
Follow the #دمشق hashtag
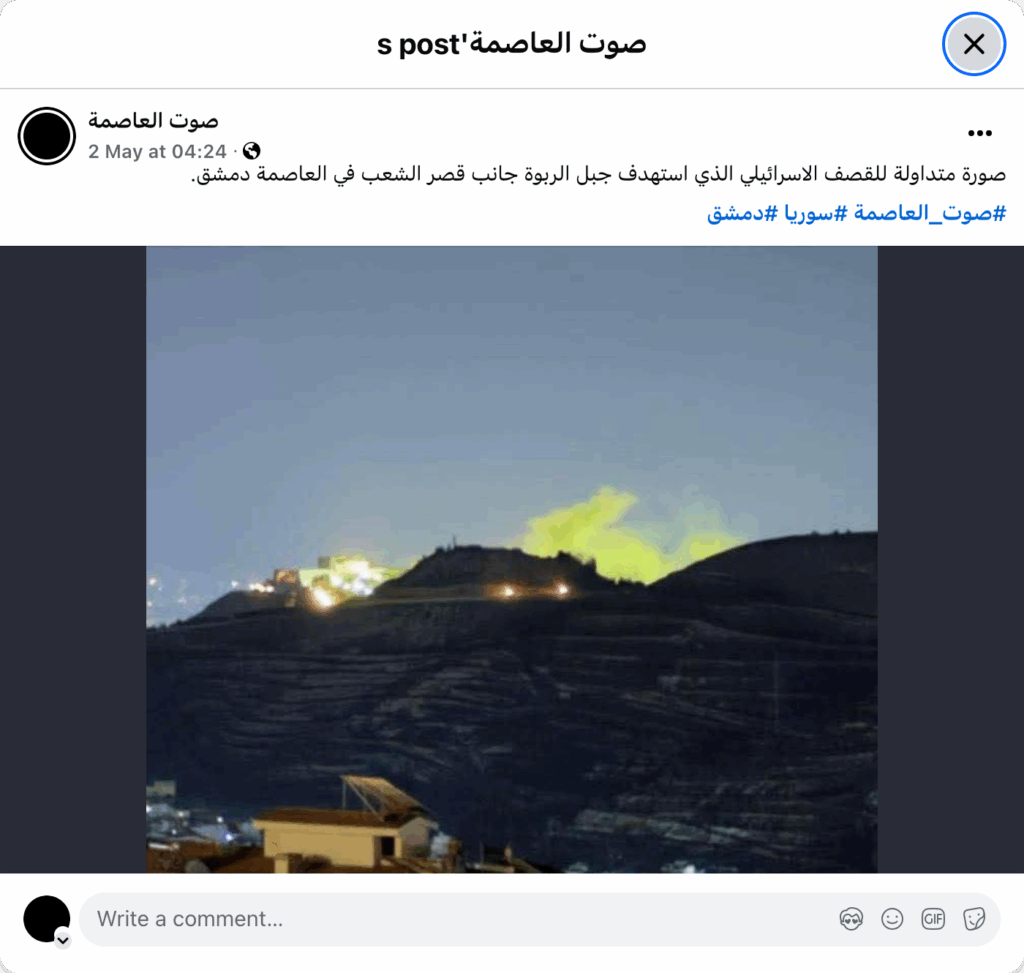743,213
